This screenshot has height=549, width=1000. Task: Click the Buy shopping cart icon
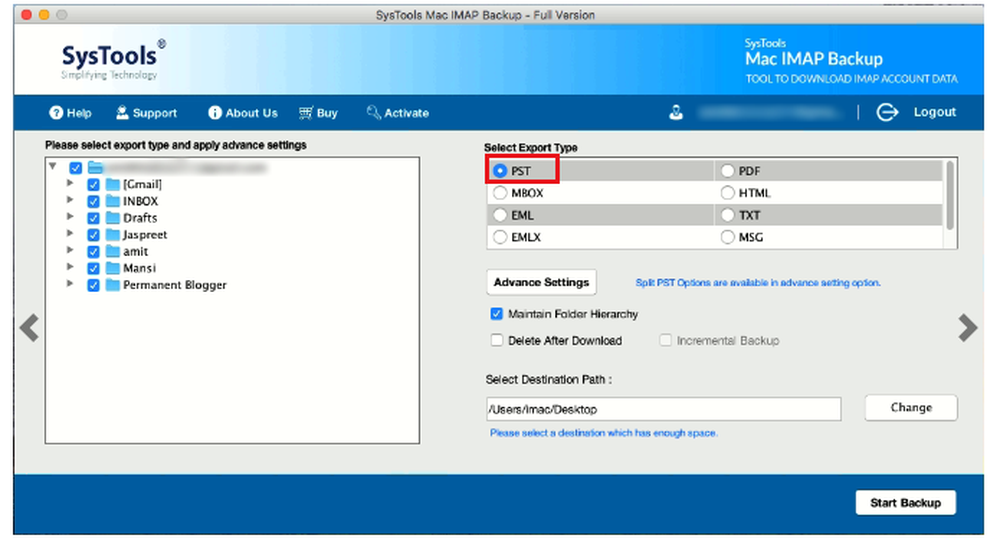(x=305, y=113)
